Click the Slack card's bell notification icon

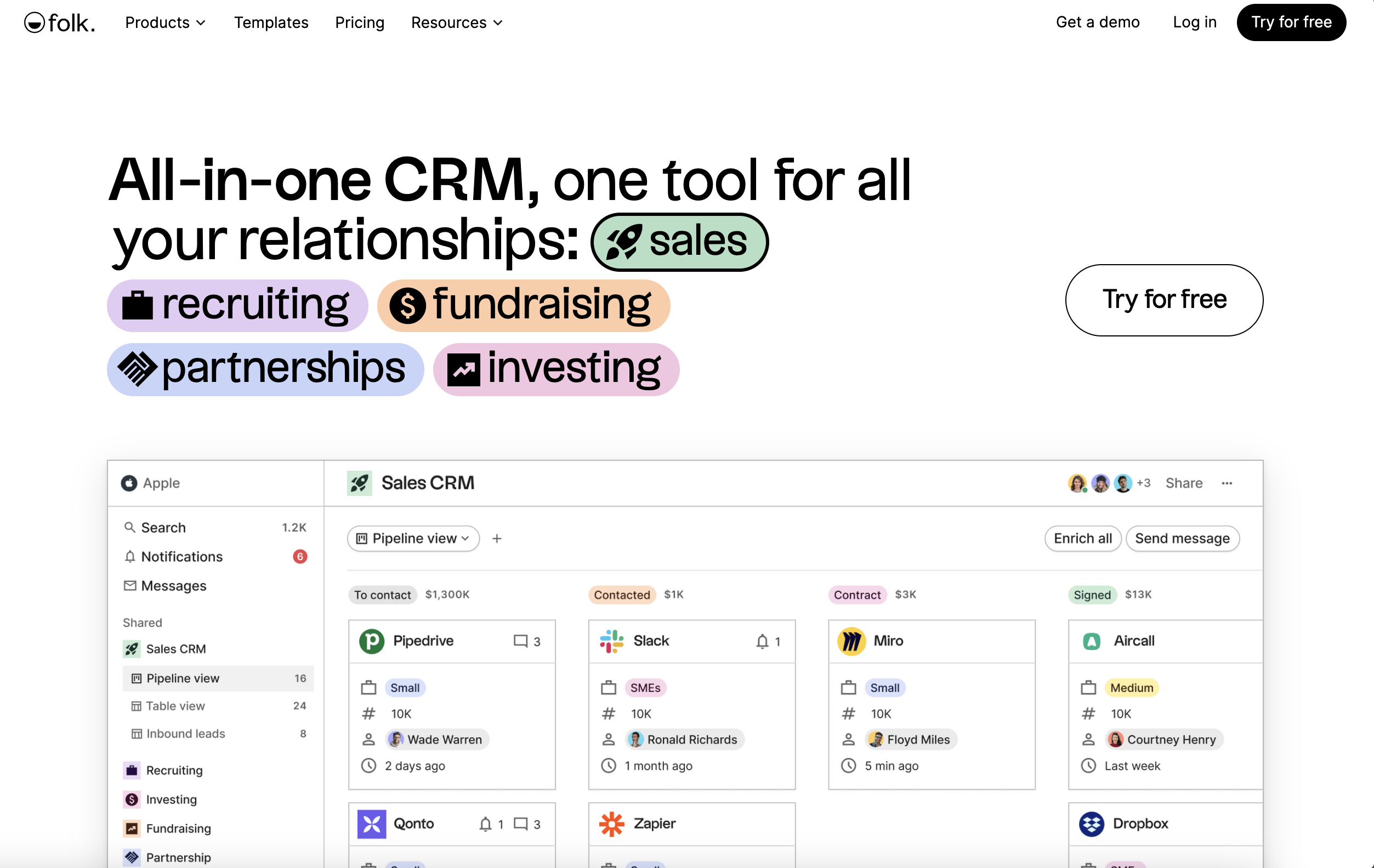coord(762,641)
